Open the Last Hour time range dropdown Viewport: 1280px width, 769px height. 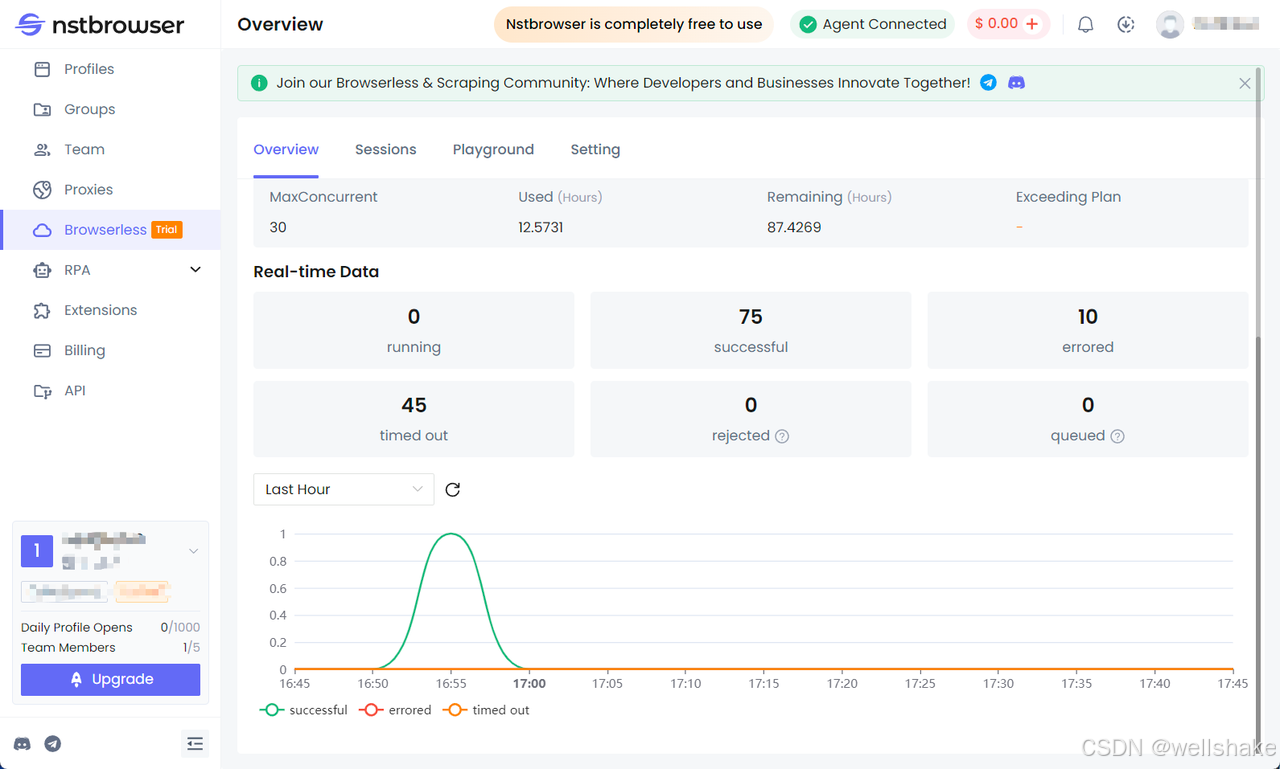coord(344,489)
